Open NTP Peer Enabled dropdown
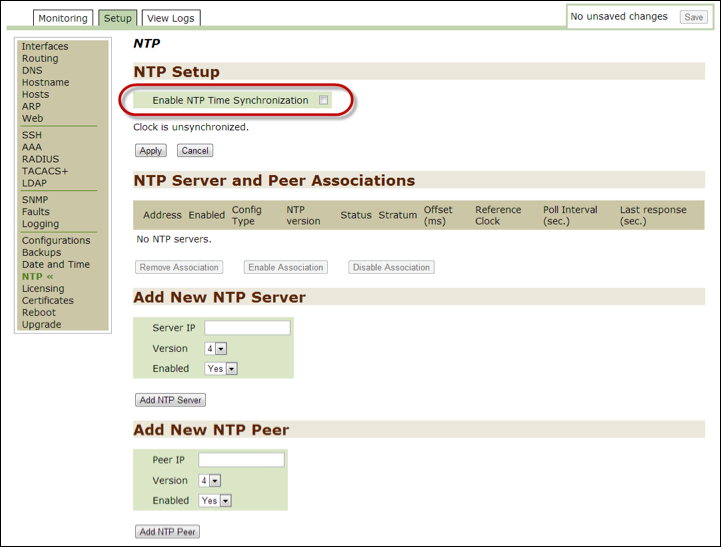Image resolution: width=721 pixels, height=547 pixels. [x=215, y=501]
